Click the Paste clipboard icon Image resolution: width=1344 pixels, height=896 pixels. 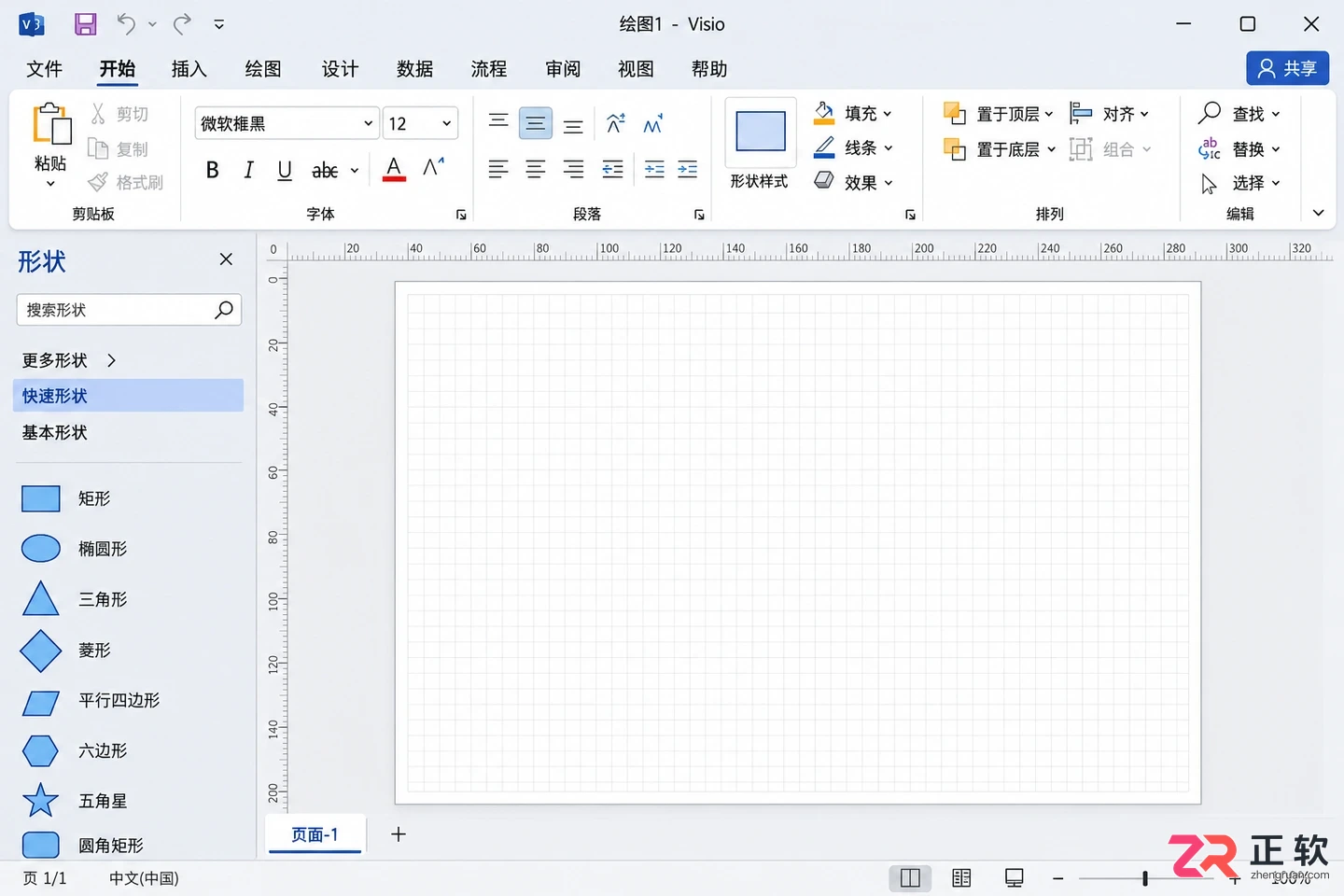[51, 126]
